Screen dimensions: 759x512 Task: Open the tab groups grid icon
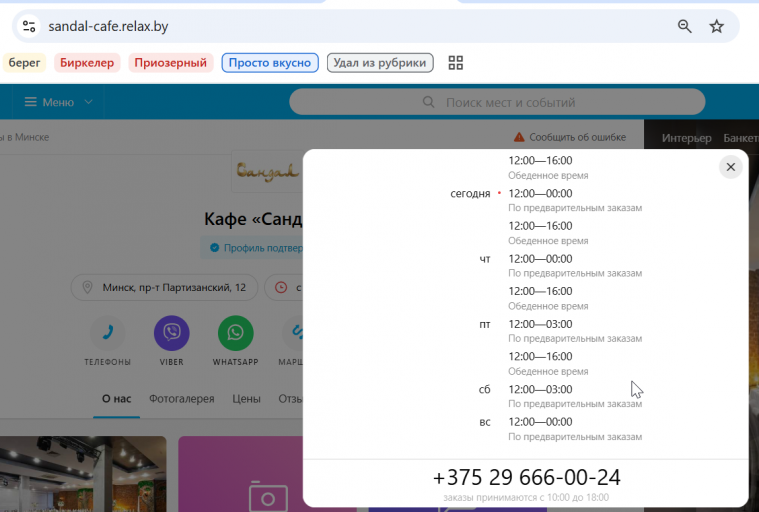pos(455,63)
